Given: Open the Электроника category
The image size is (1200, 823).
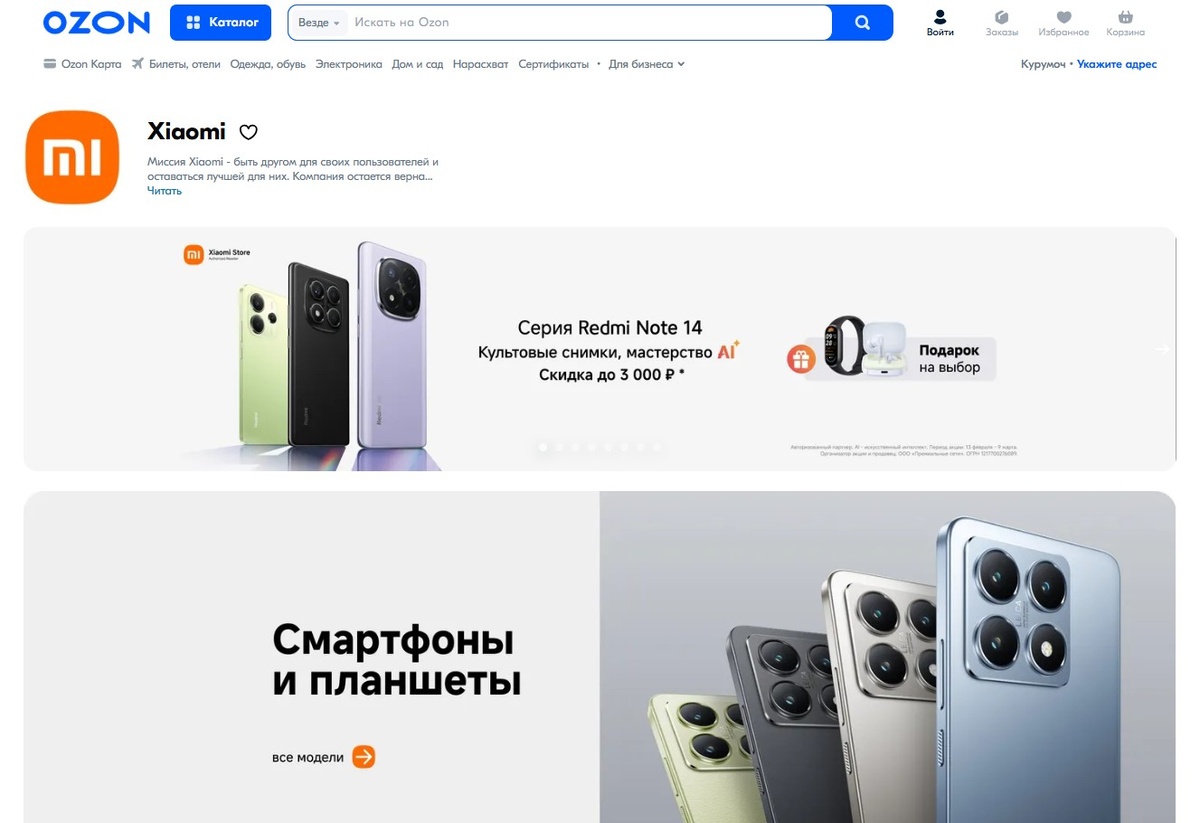Looking at the screenshot, I should (x=349, y=64).
